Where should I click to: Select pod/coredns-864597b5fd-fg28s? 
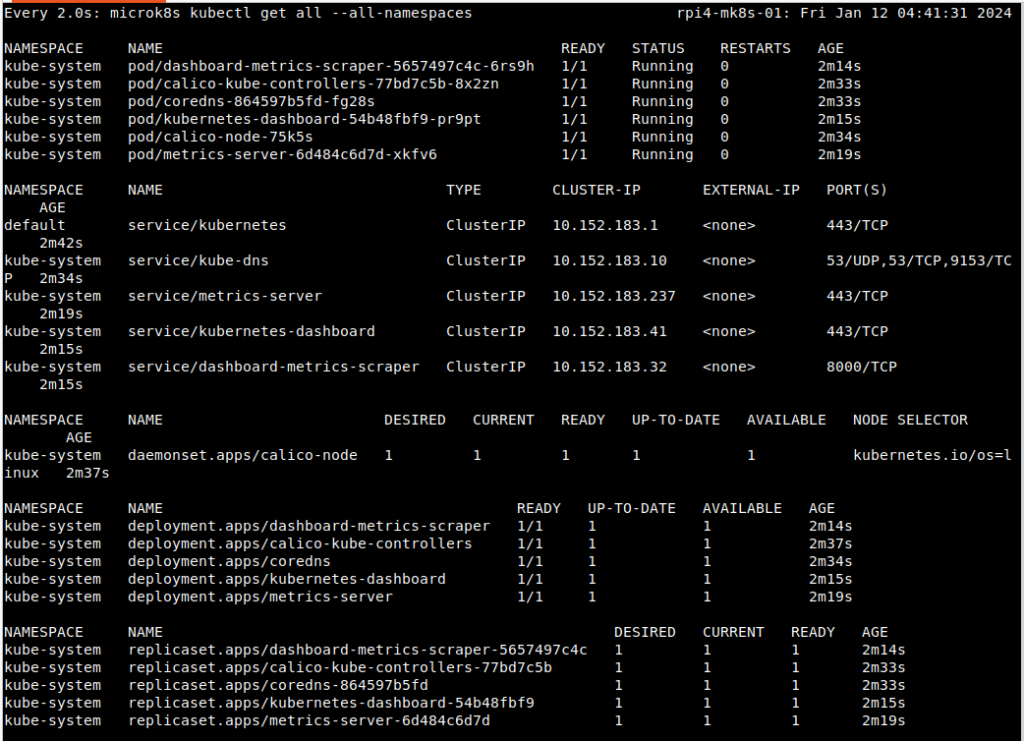251,102
